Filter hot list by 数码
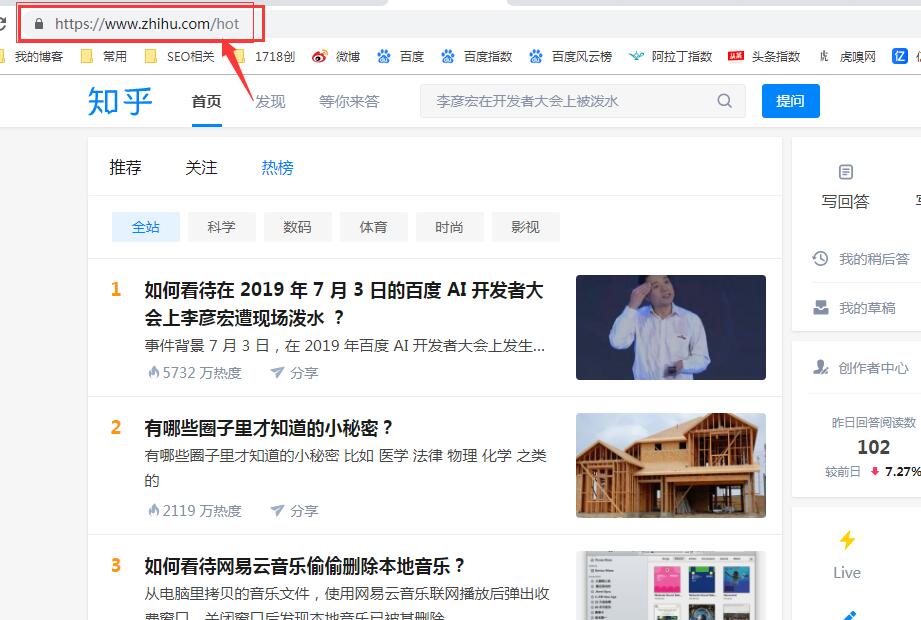Image resolution: width=921 pixels, height=620 pixels. 297,227
